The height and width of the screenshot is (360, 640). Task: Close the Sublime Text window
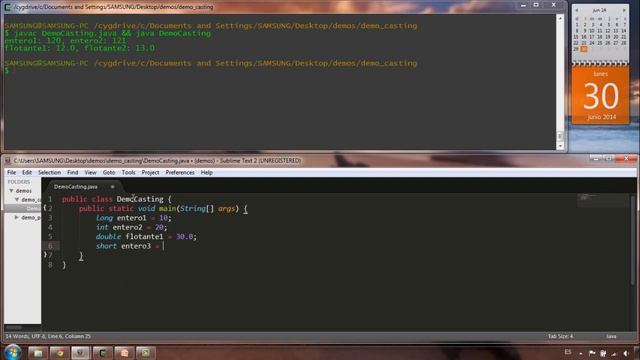tap(626, 158)
